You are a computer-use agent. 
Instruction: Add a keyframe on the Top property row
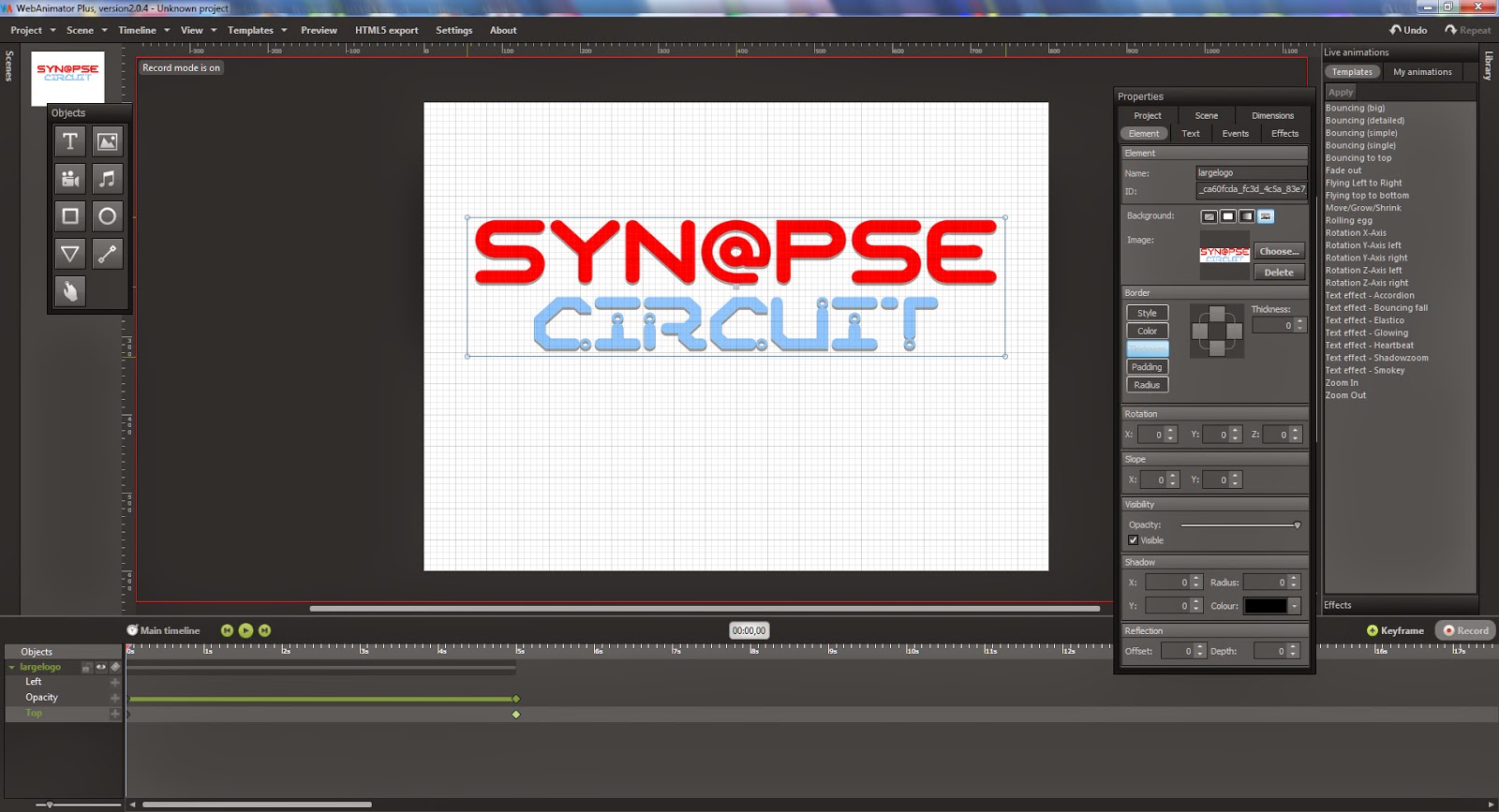[x=115, y=714]
